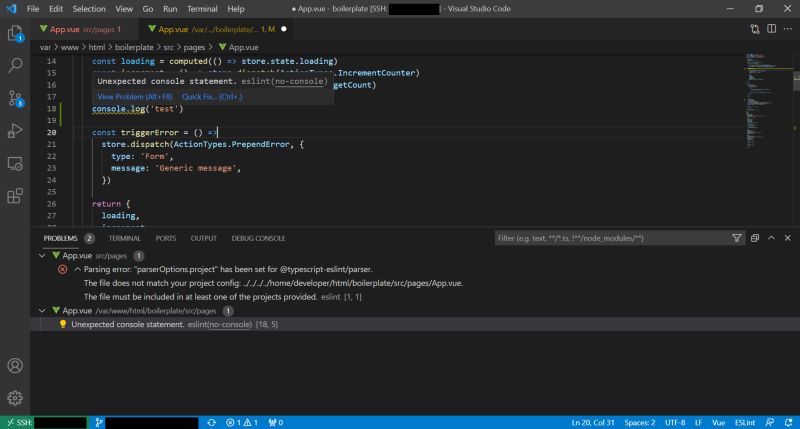Collapse App.vue /var/www/html problems group
The image size is (800, 429).
pyautogui.click(x=42, y=311)
